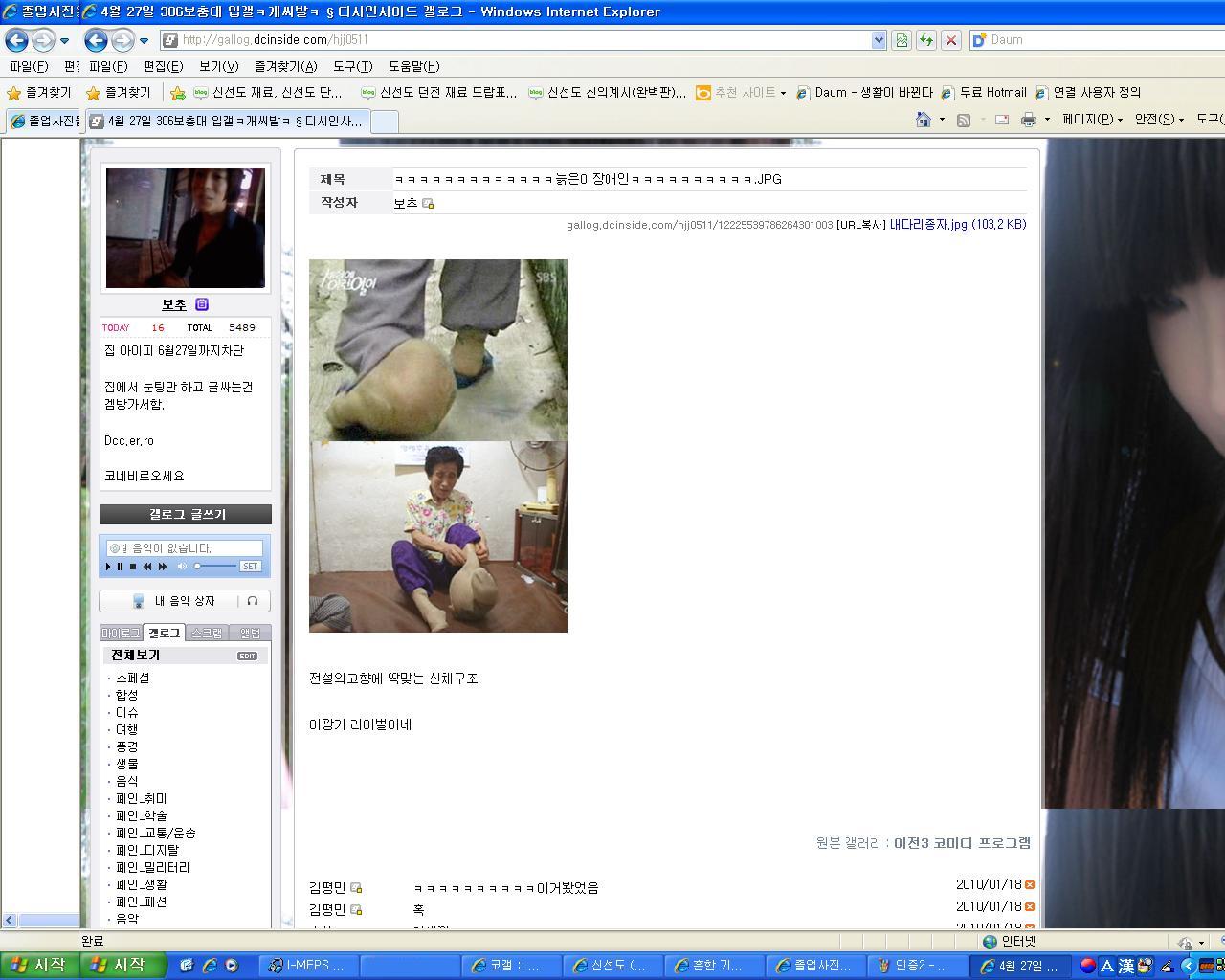Switch to the 마이로그 tab
1225x980 pixels.
(121, 633)
